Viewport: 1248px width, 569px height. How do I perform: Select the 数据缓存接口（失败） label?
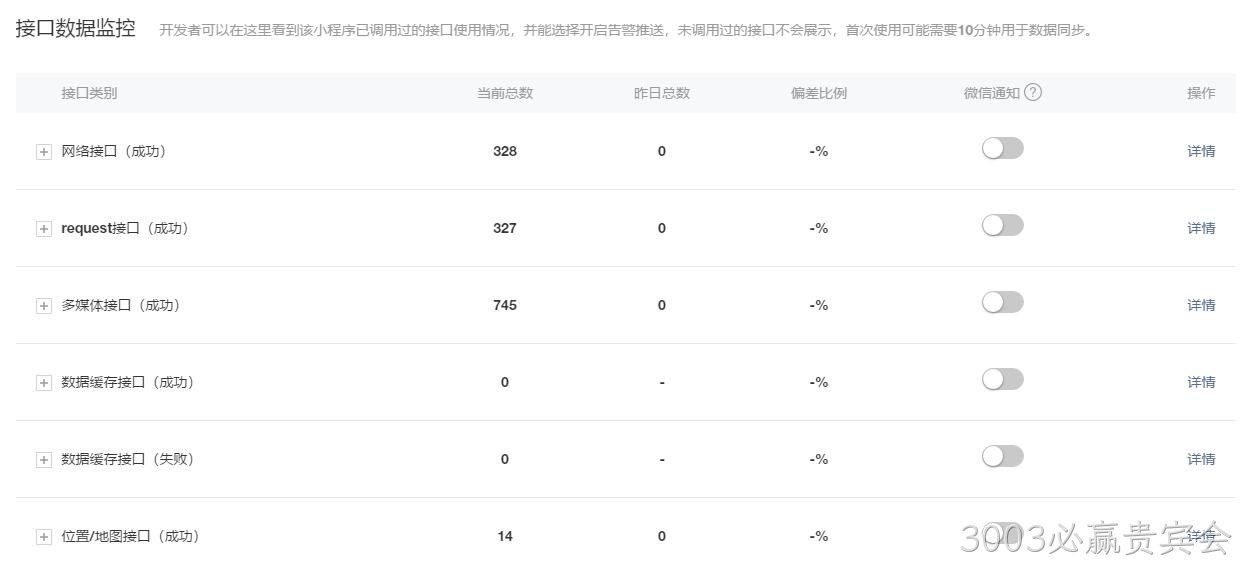click(x=127, y=459)
